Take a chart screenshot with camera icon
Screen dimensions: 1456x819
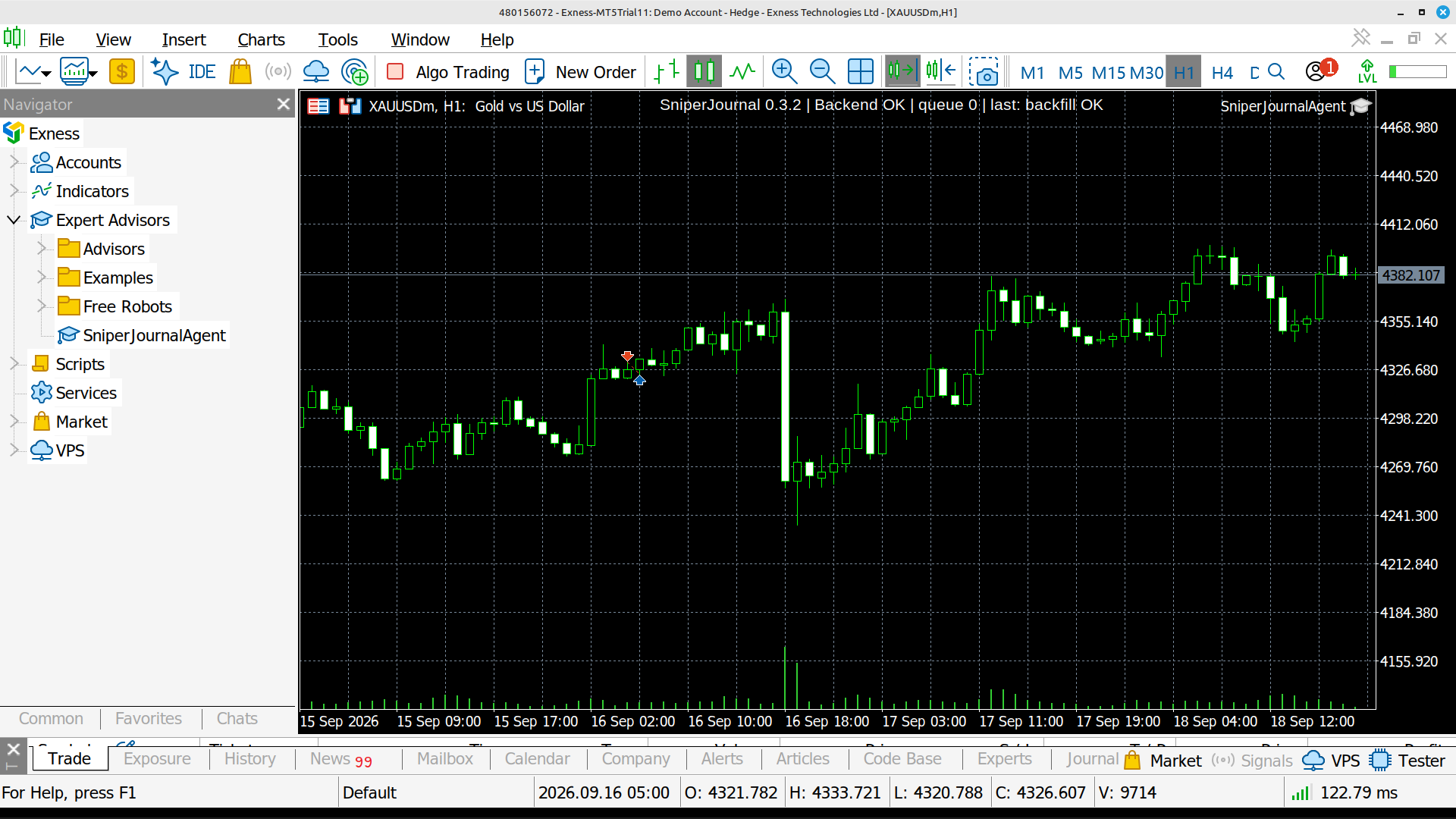pos(984,72)
